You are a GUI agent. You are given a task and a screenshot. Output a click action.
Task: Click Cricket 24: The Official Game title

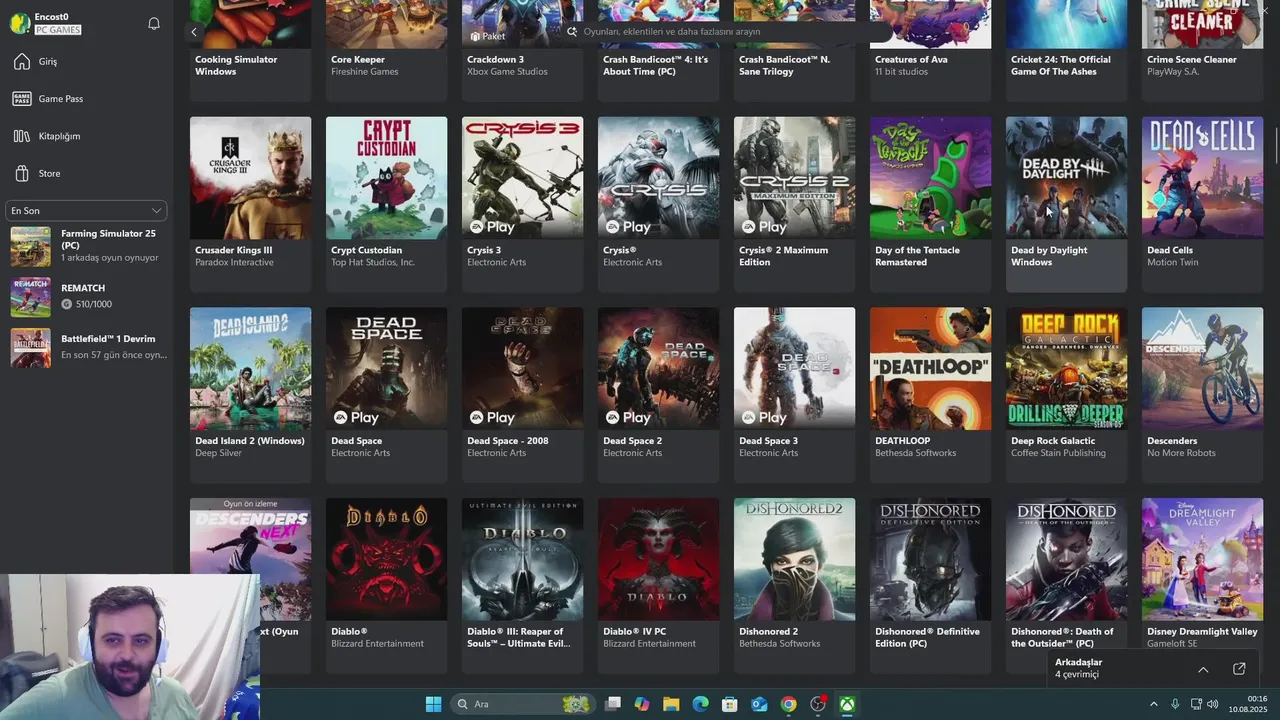click(1061, 66)
